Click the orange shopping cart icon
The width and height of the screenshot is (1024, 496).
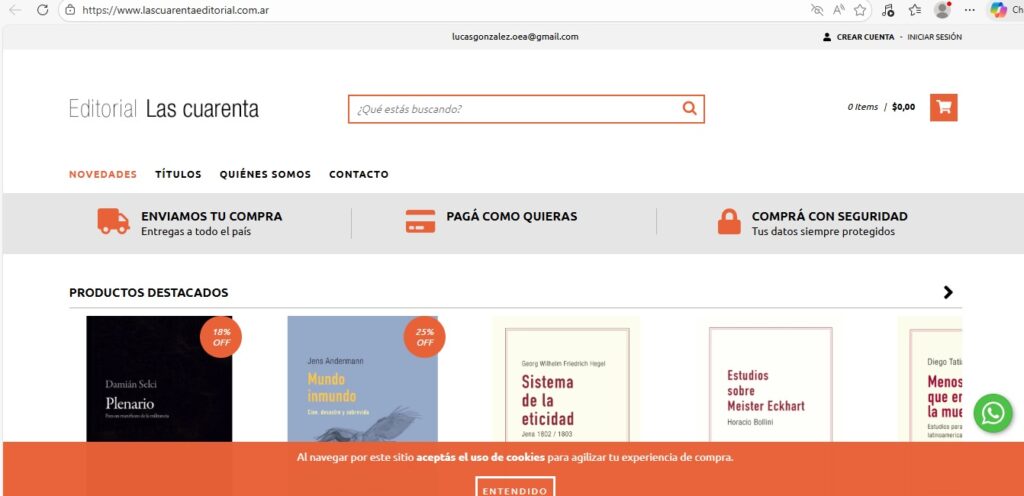pos(944,108)
